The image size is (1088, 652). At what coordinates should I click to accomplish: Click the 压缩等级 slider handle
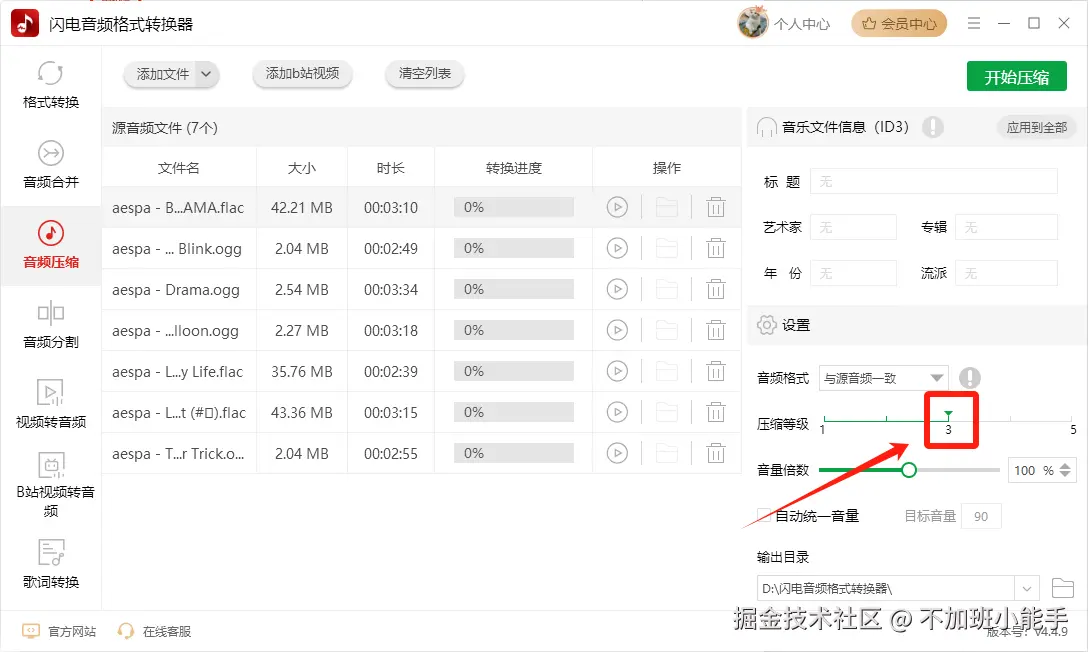point(948,415)
